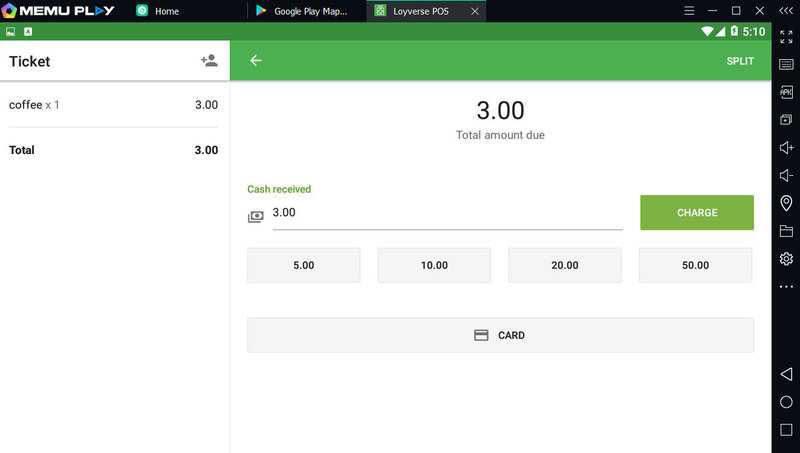
Task: Choose CARD as the payment method
Action: point(500,336)
